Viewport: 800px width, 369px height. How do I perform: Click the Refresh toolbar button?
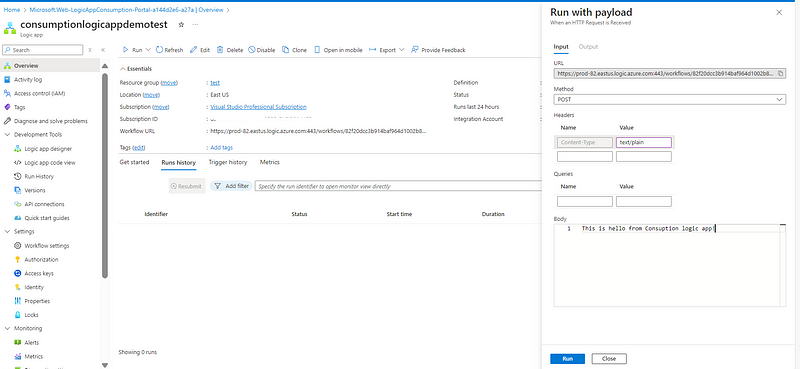[x=169, y=50]
